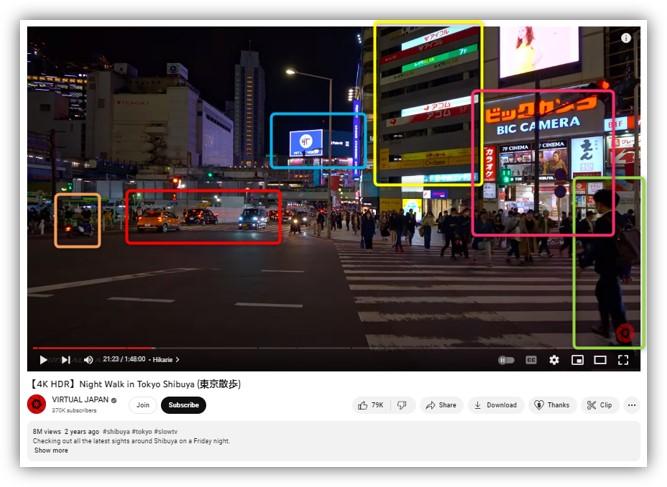
Task: Click the 370K subscribers text
Action: click(x=74, y=410)
